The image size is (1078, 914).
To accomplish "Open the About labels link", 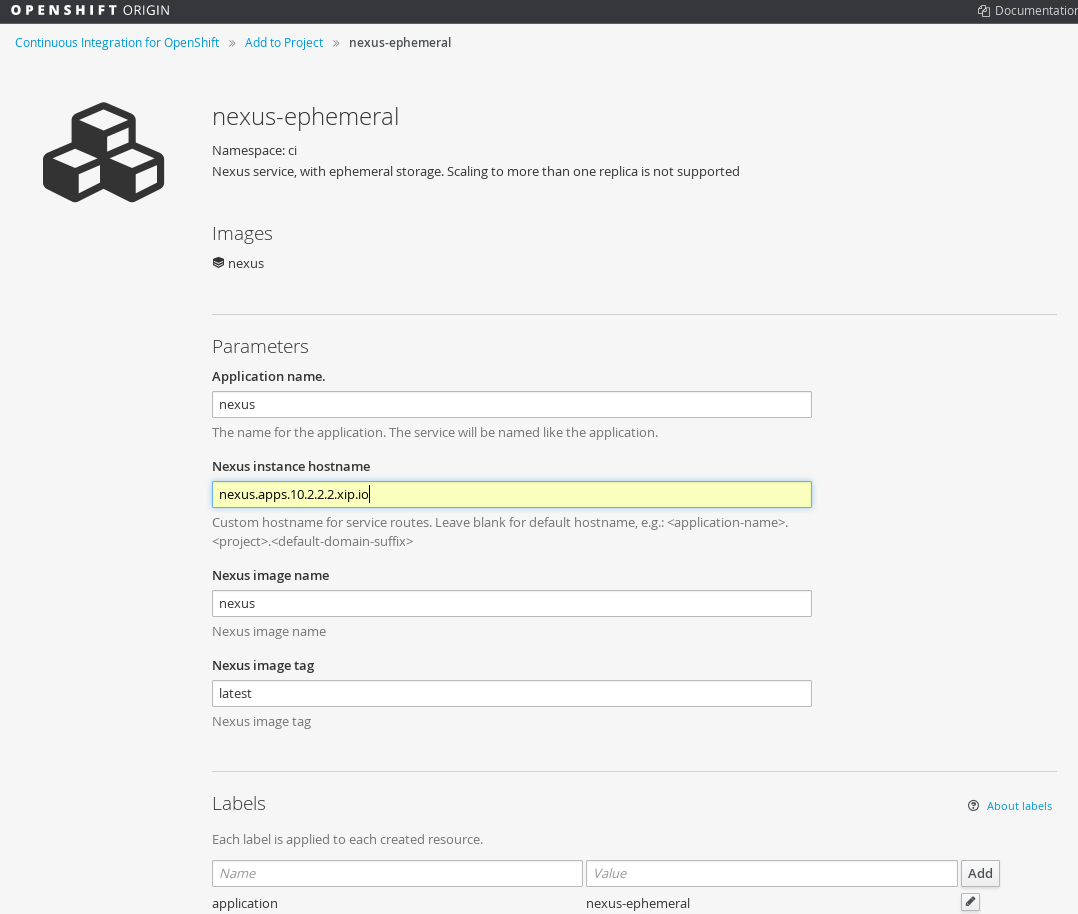I will (1019, 806).
